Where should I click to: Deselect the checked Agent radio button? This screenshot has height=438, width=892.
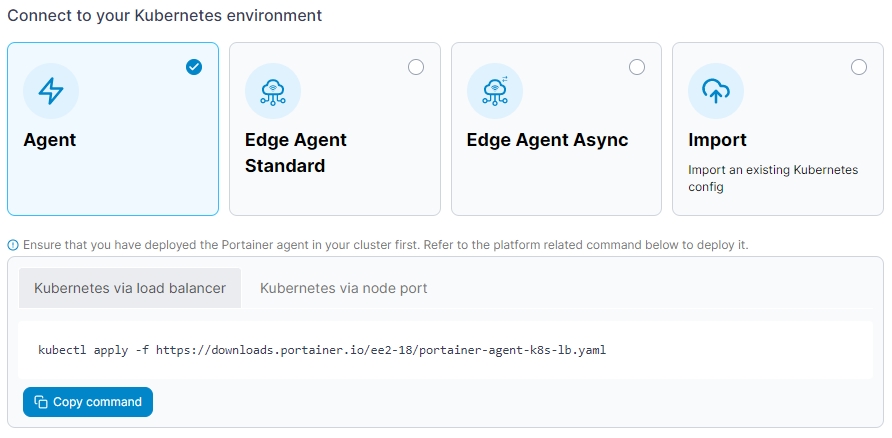tap(194, 67)
